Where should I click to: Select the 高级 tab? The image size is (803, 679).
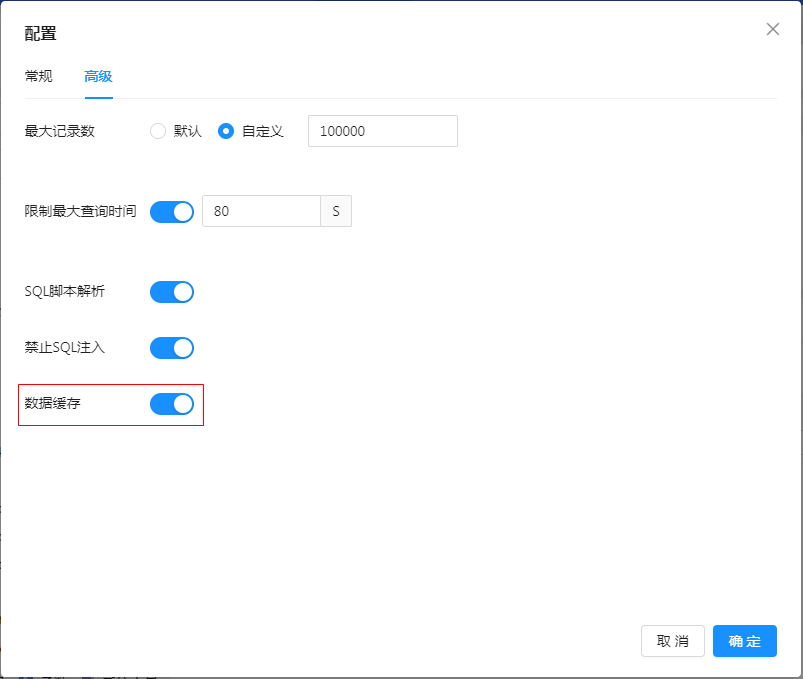pyautogui.click(x=98, y=76)
